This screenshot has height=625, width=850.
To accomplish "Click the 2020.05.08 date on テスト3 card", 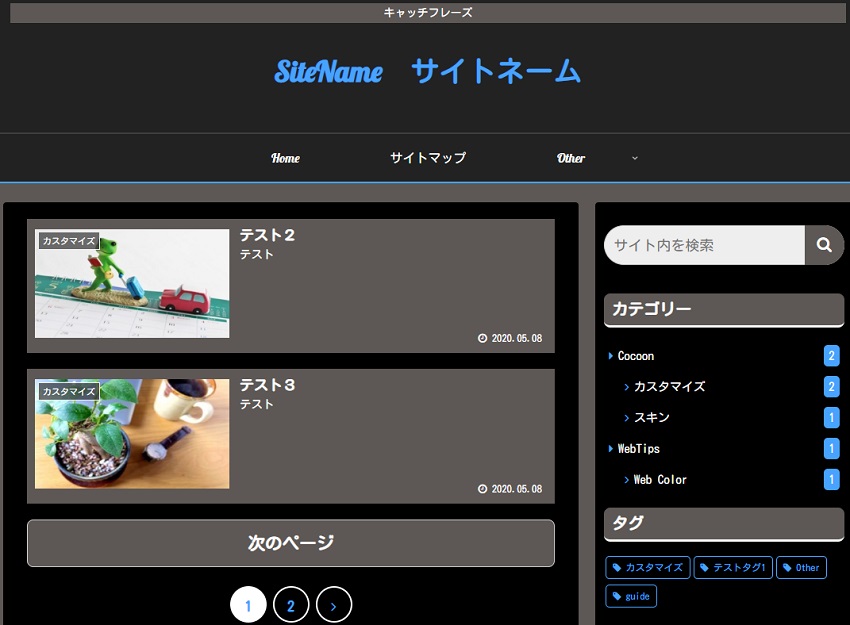I will (517, 489).
